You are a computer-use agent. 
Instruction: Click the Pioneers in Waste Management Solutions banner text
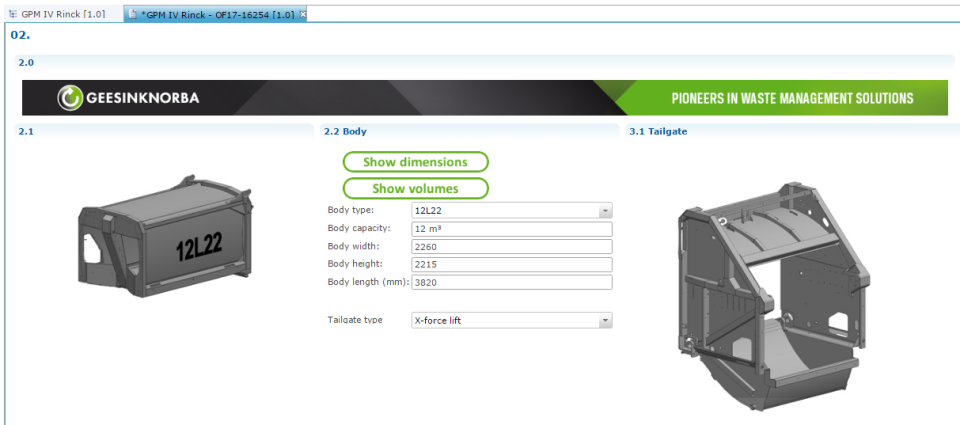(x=792, y=98)
